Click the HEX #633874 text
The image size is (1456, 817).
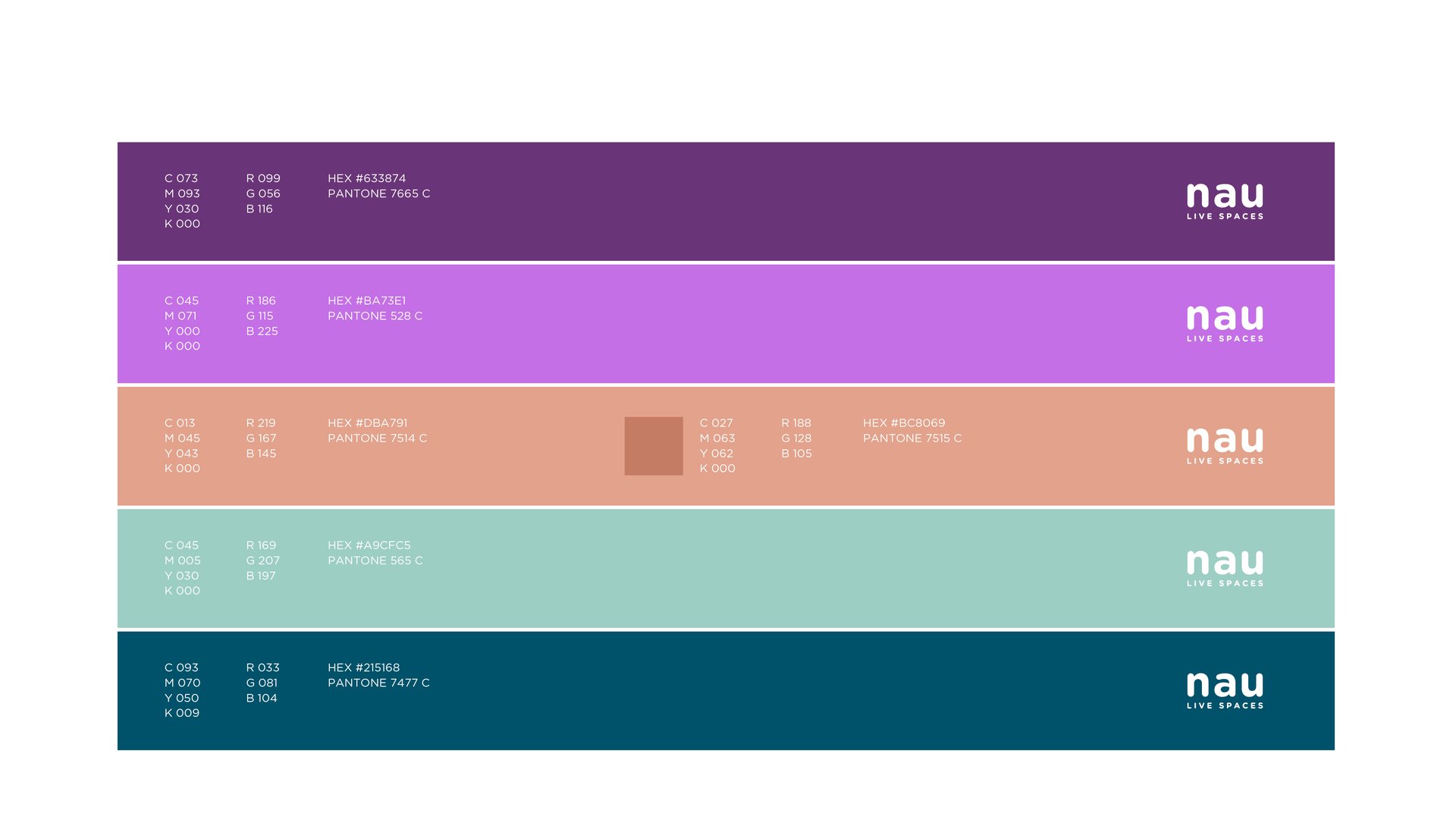coord(366,178)
